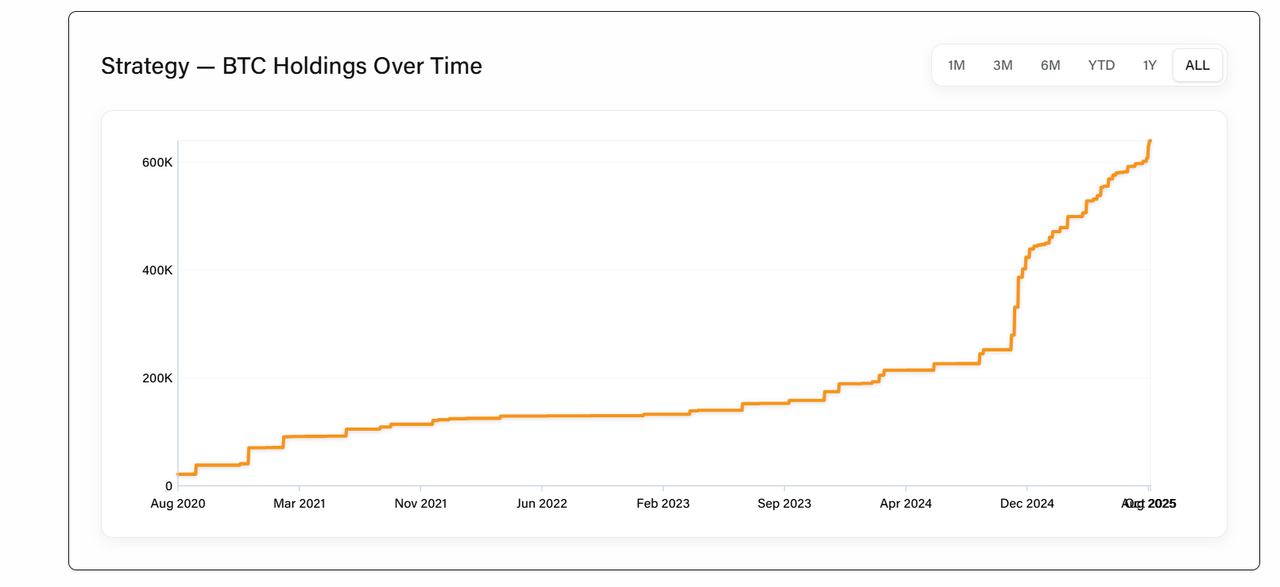Click the Sep 2023 x-axis label
This screenshot has width=1280, height=587.
point(784,503)
